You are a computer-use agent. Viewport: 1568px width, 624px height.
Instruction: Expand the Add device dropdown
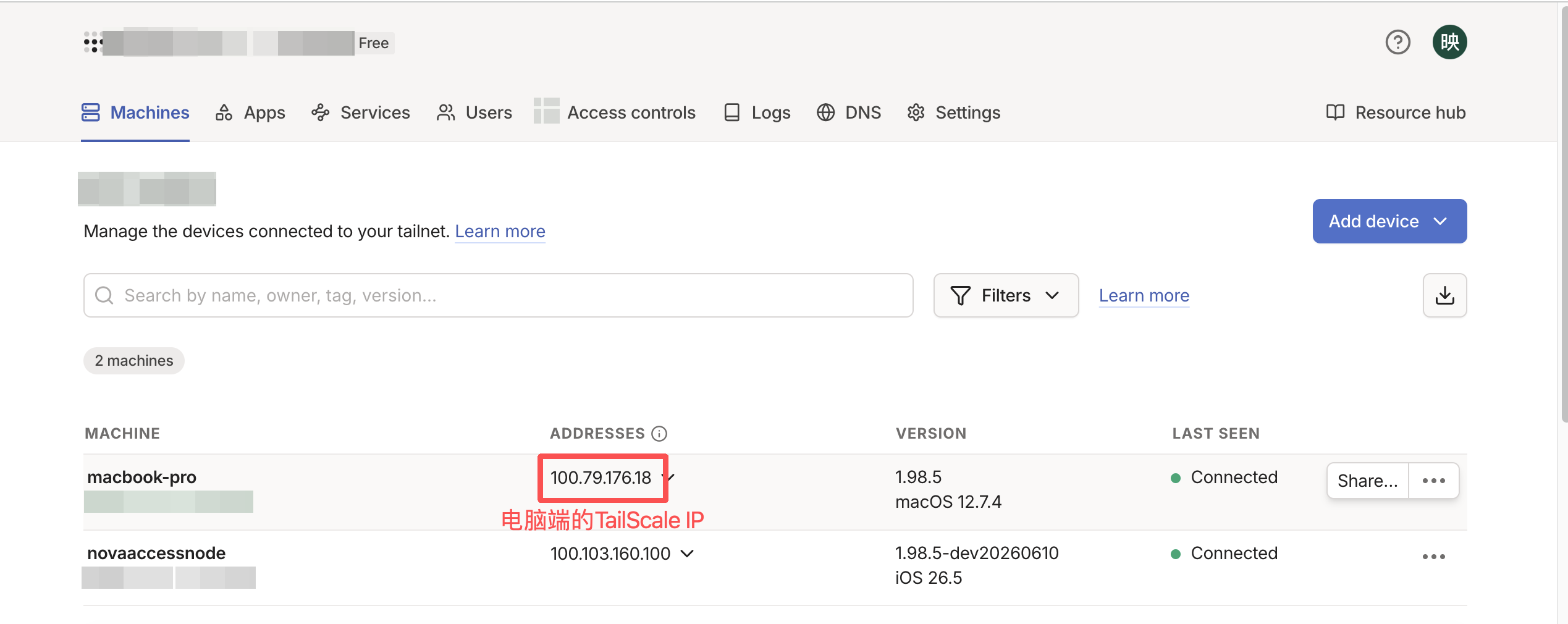pos(1389,221)
